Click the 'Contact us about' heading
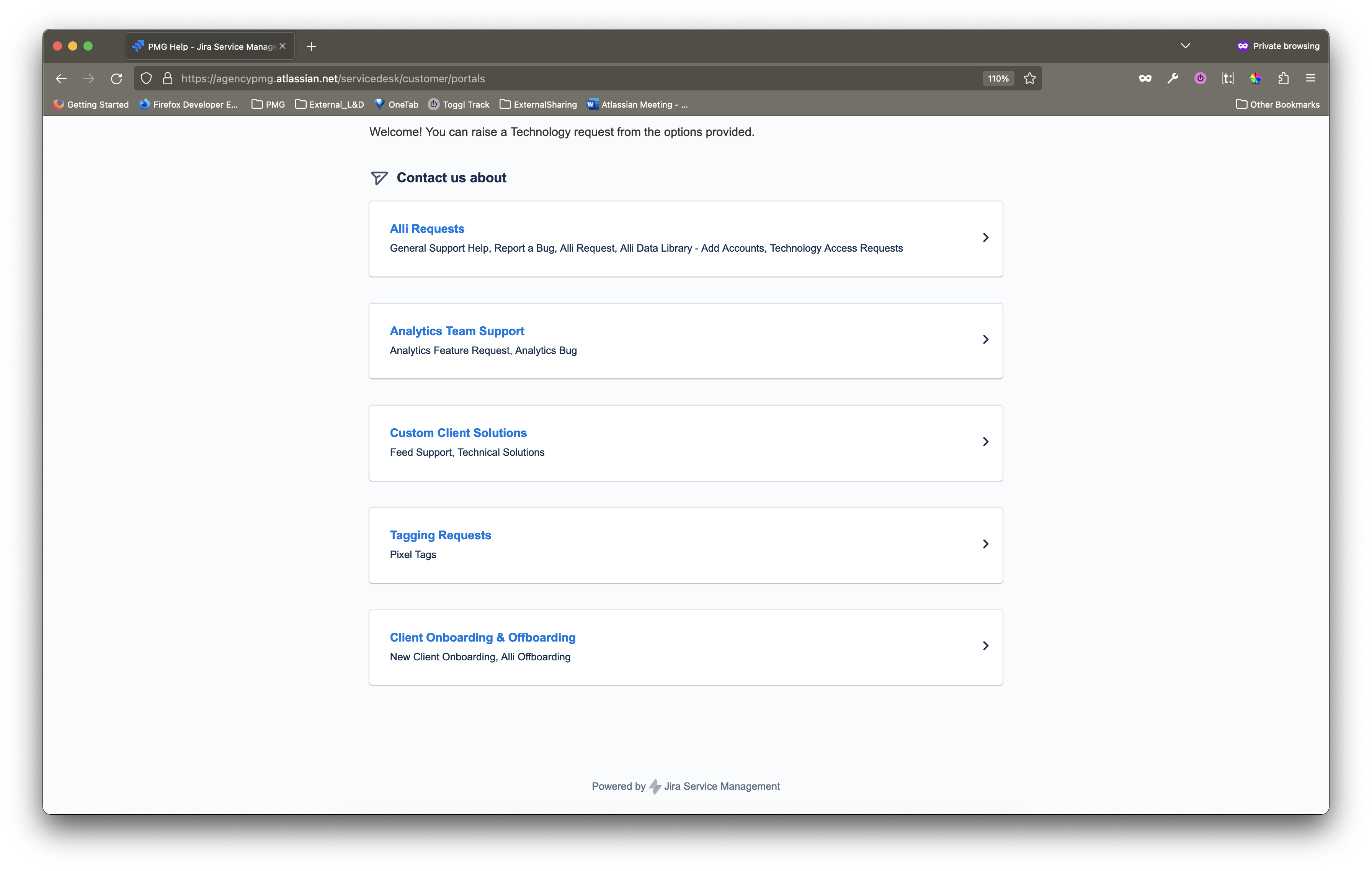 point(451,178)
